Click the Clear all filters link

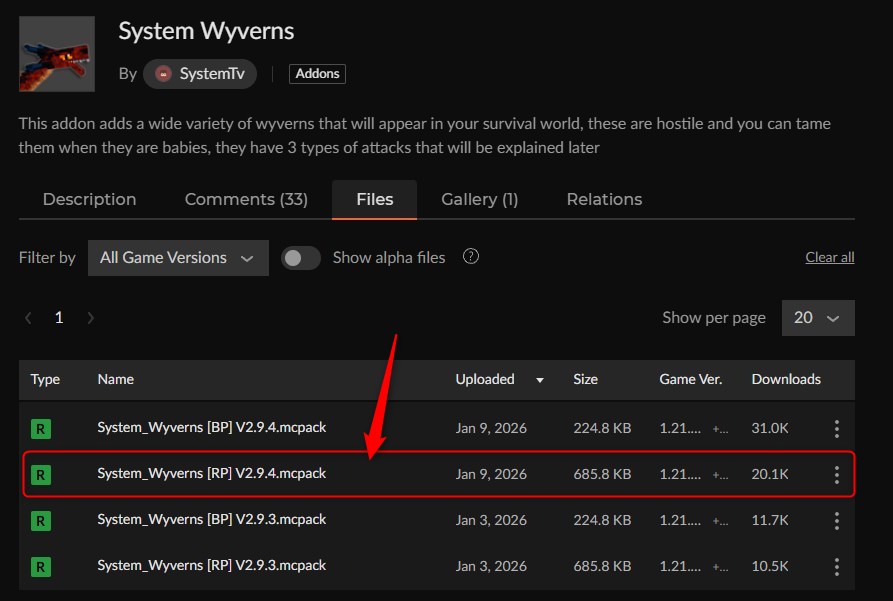(x=829, y=257)
